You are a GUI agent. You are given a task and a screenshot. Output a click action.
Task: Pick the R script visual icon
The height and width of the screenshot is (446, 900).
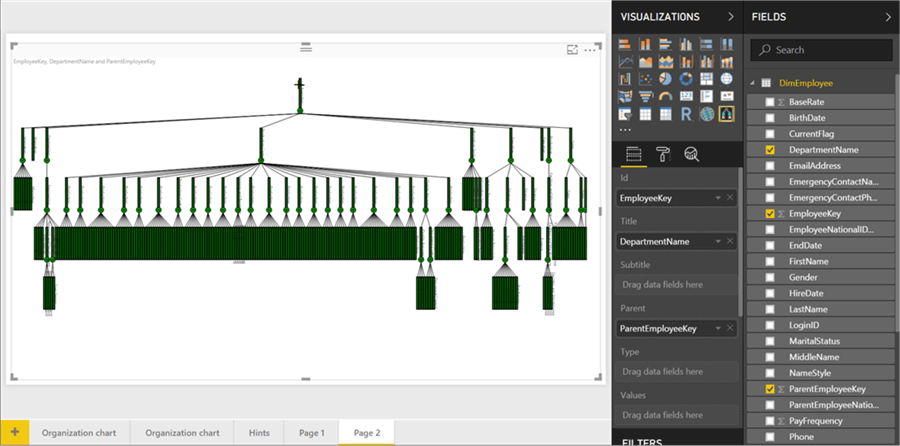(x=687, y=114)
